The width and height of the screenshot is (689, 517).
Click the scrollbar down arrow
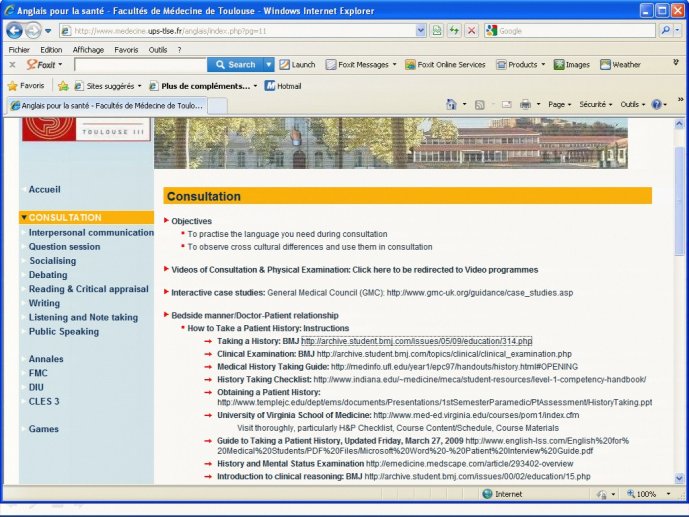point(679,478)
